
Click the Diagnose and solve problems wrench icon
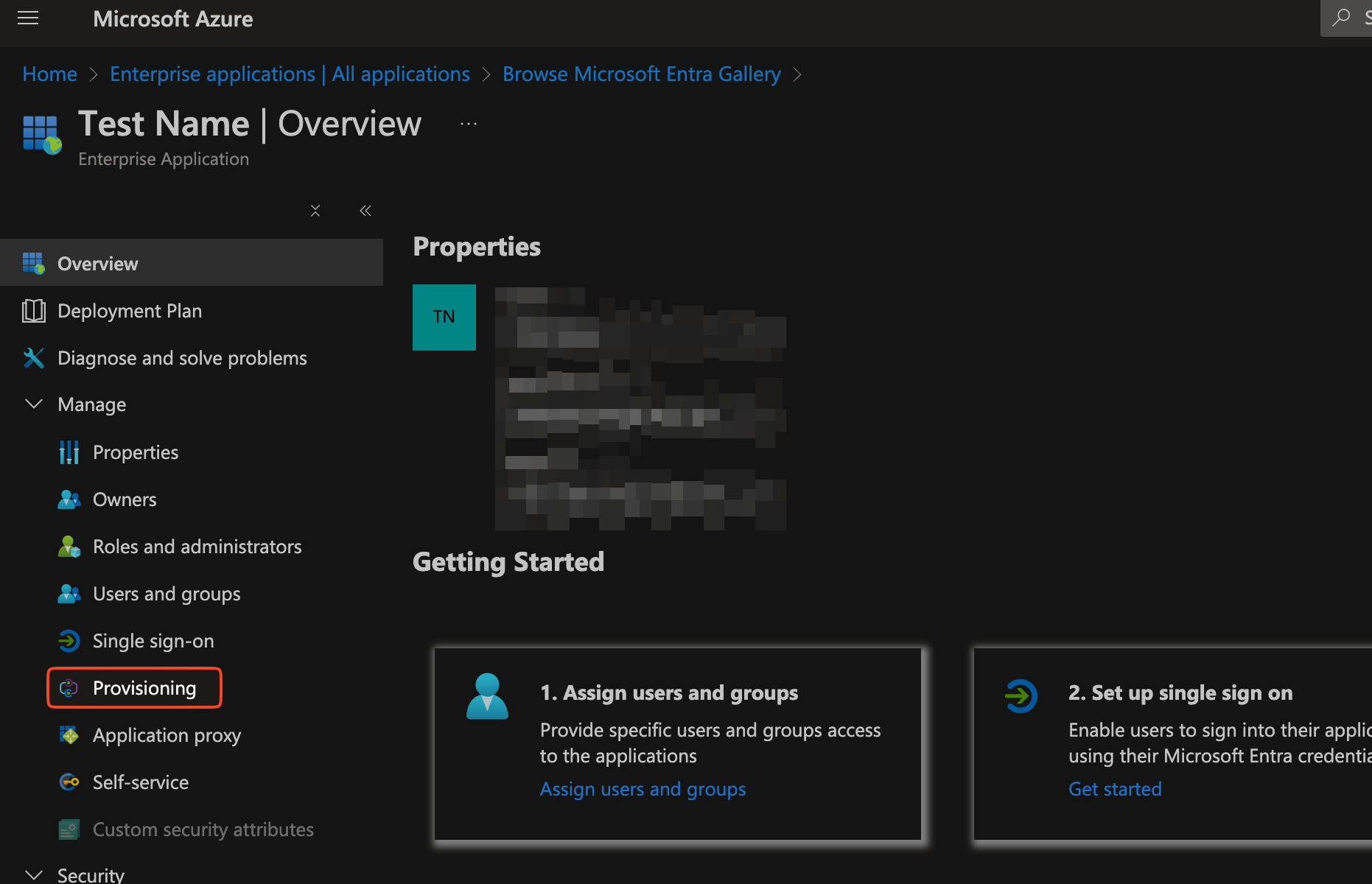coord(34,358)
